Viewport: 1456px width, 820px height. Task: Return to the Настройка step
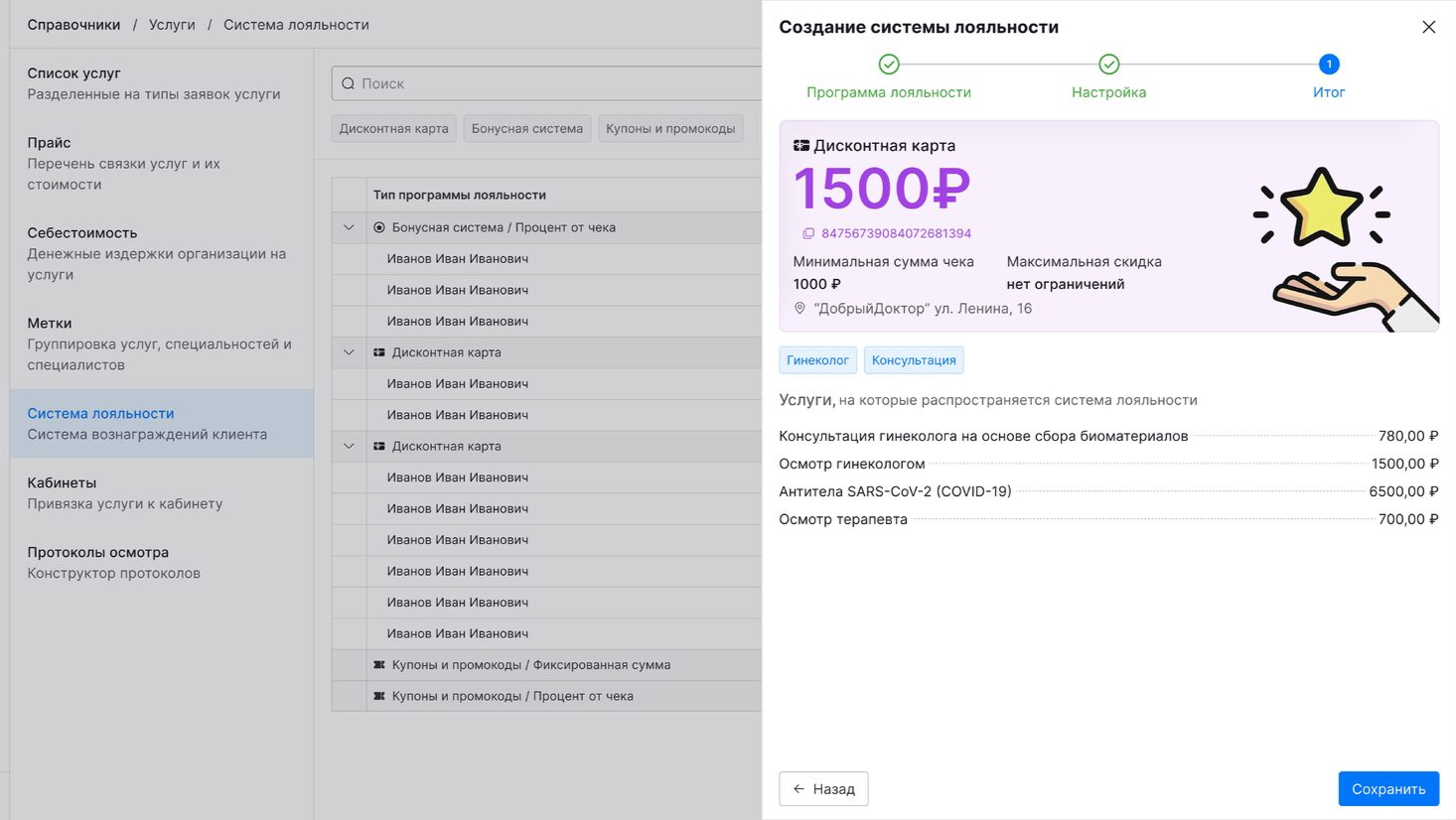[x=1108, y=65]
